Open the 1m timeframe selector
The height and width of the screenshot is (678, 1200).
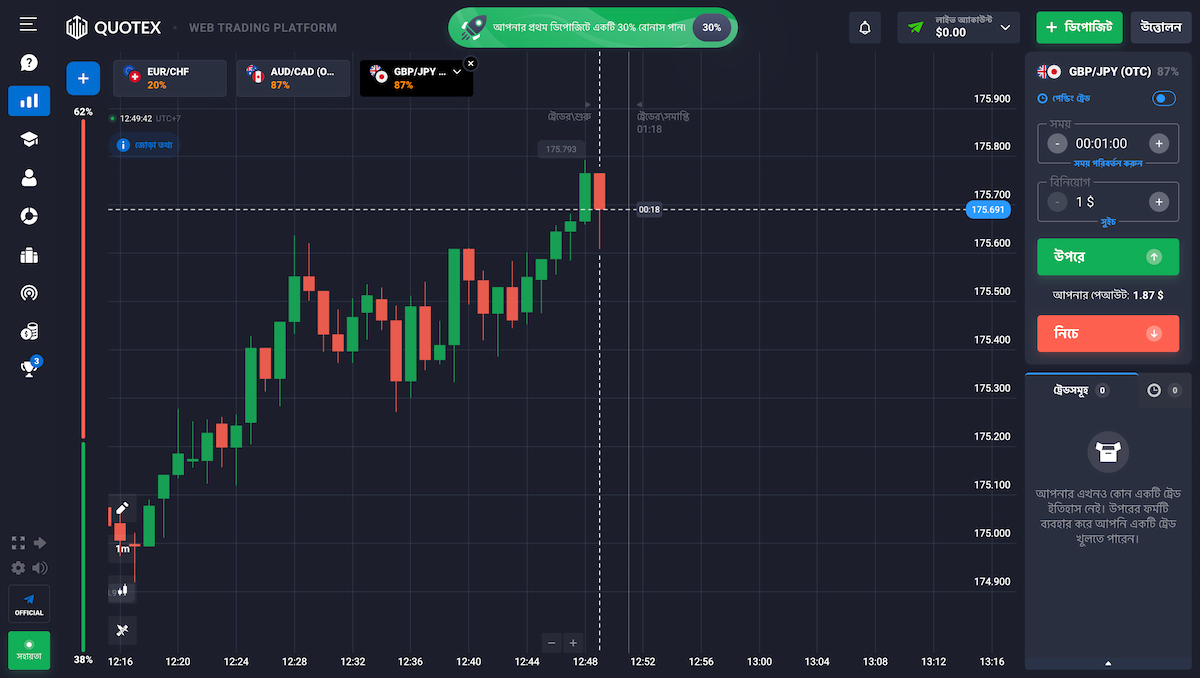point(121,549)
